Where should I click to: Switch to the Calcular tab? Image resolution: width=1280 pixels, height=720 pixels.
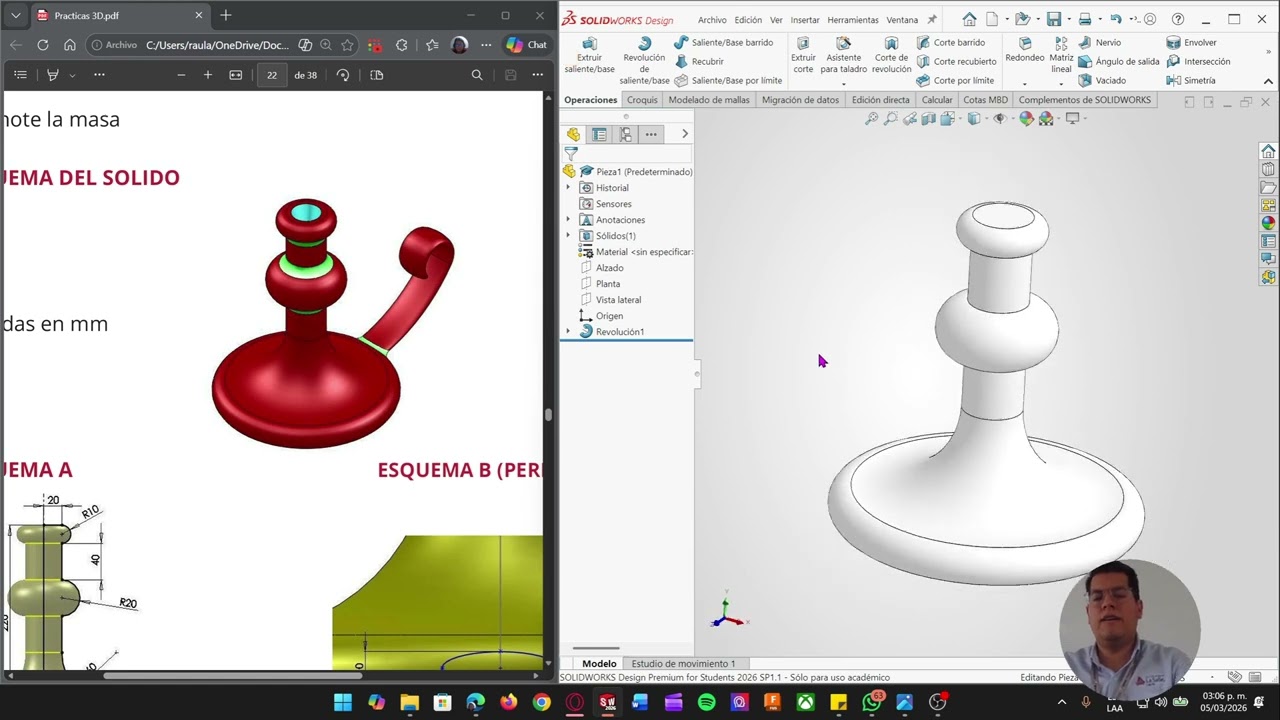(x=937, y=100)
